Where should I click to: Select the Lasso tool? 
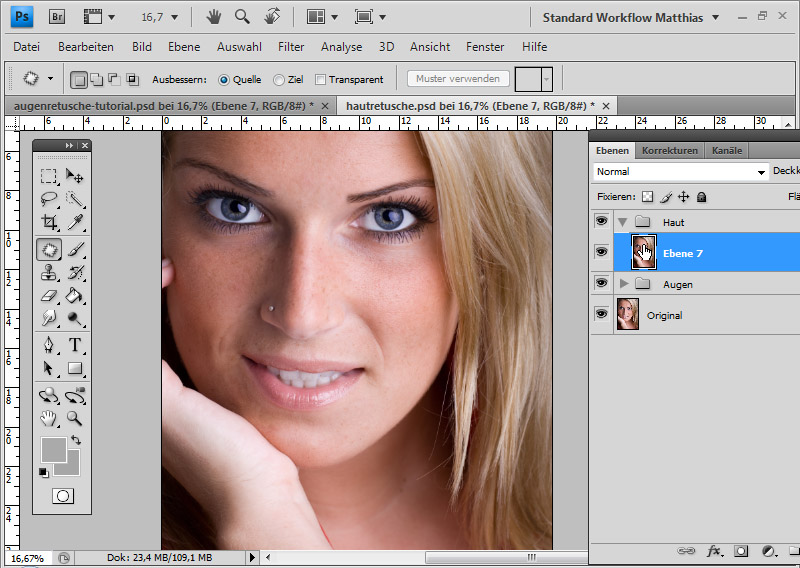[49, 198]
